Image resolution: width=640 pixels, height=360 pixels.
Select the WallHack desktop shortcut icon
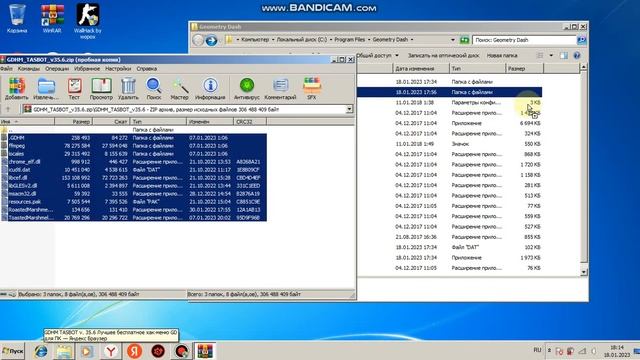(x=88, y=21)
